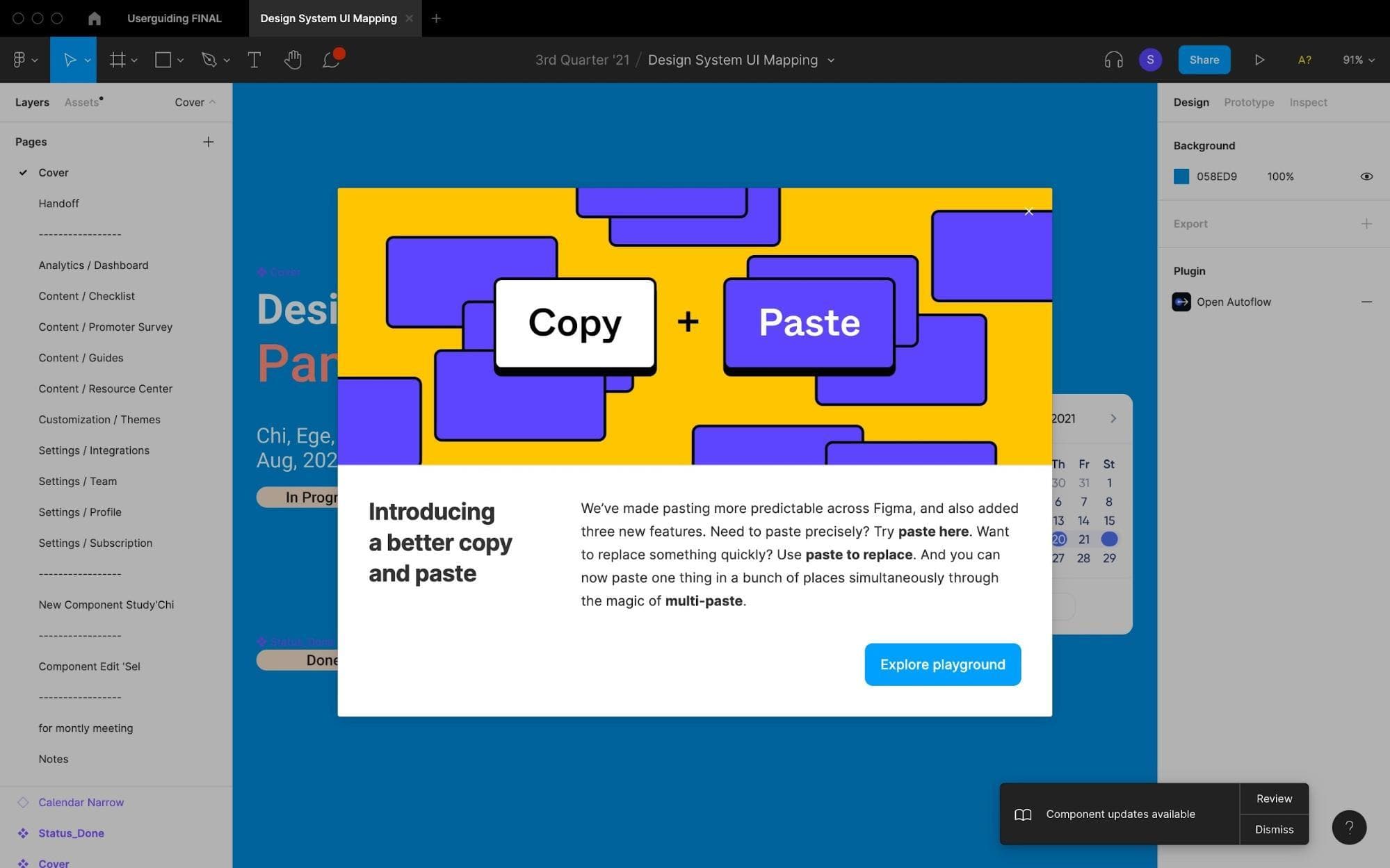This screenshot has width=1390, height=868.
Task: Click the Explore playground button
Action: pos(942,664)
